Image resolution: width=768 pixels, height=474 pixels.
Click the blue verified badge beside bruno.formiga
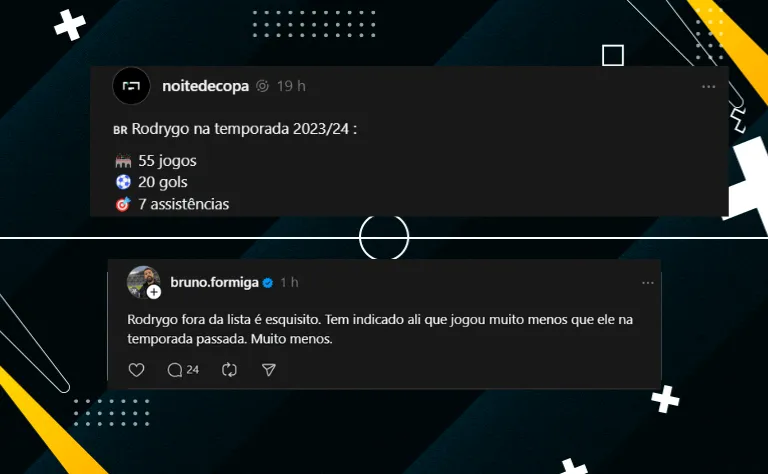coord(268,283)
